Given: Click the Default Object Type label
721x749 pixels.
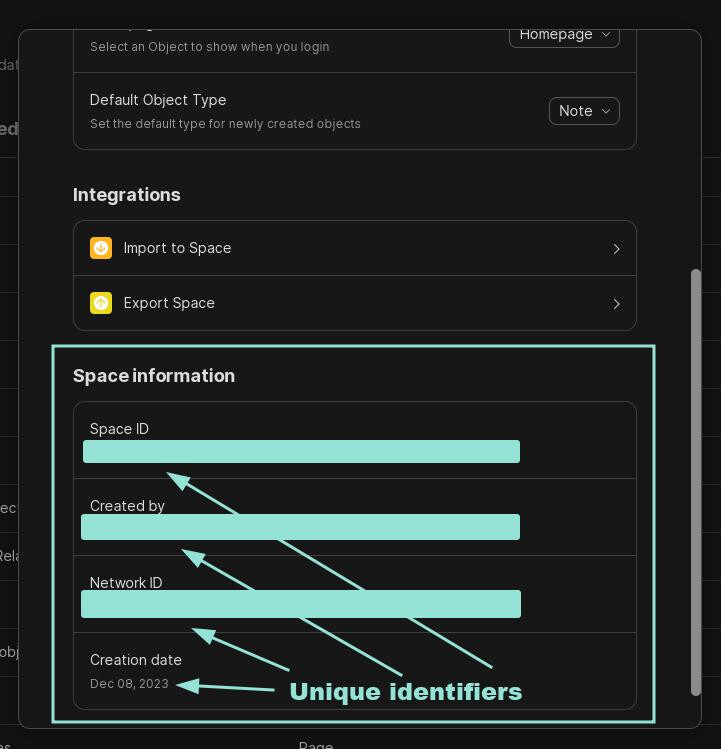Looking at the screenshot, I should point(158,100).
